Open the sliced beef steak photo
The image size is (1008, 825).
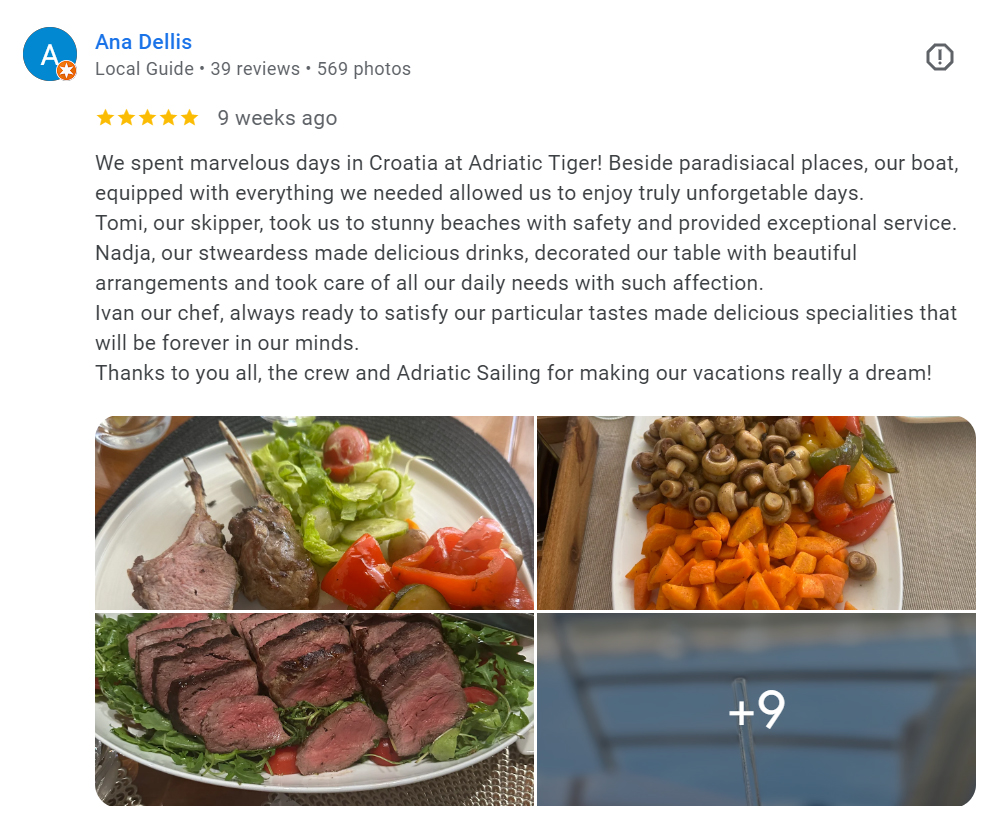click(314, 709)
